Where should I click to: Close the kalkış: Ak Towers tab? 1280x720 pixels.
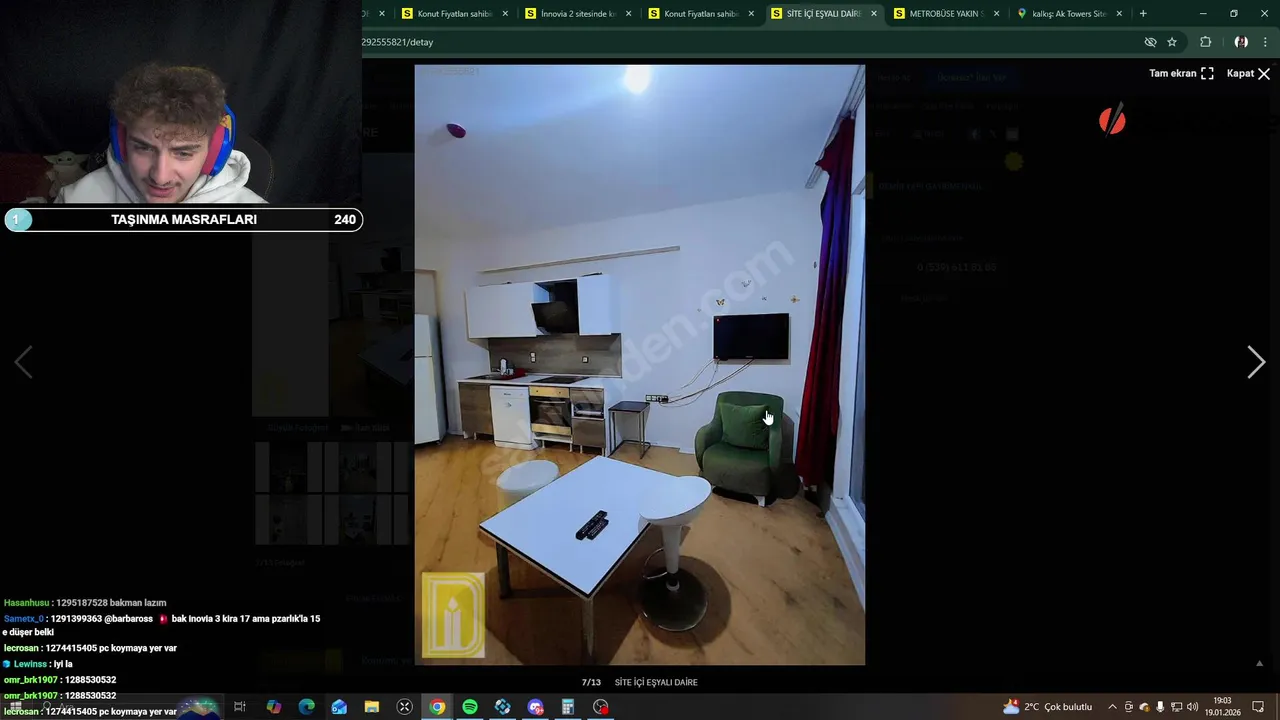click(x=1119, y=14)
